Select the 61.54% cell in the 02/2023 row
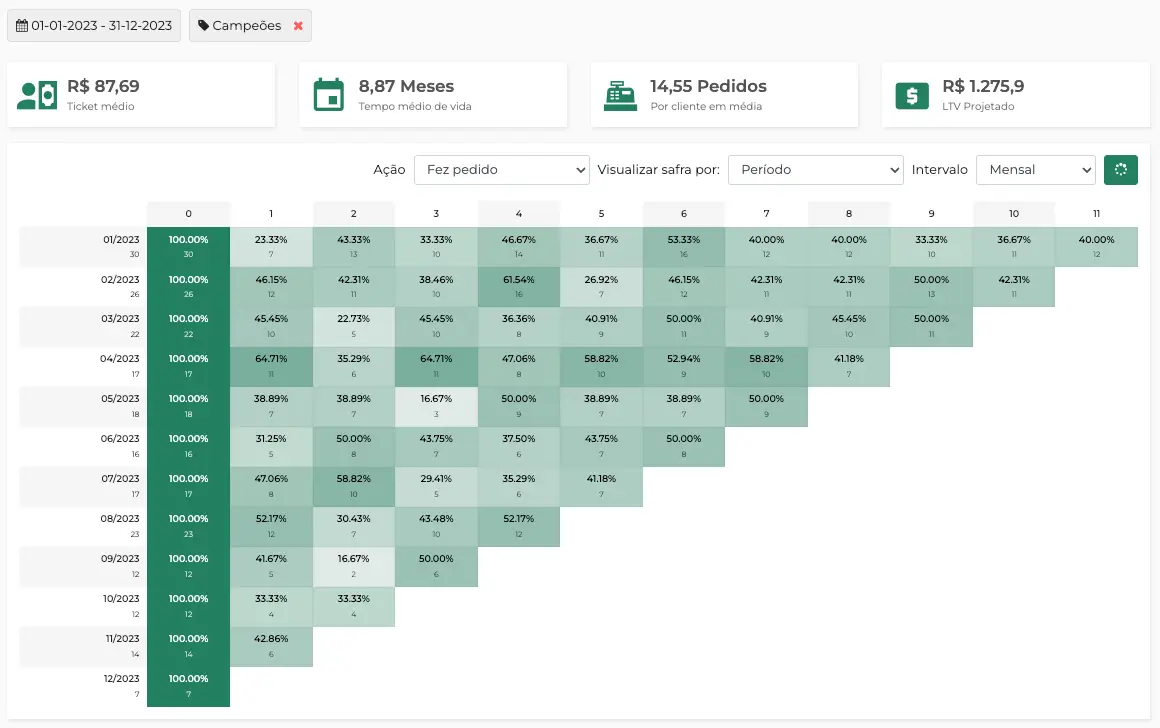 coord(518,286)
